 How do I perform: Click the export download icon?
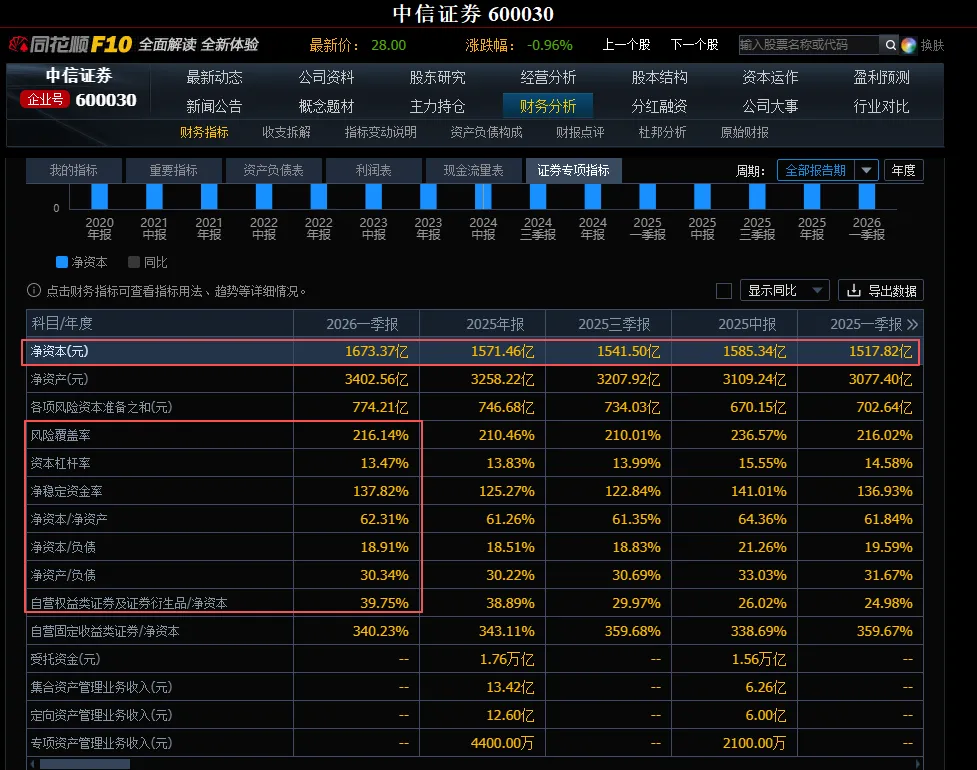click(x=854, y=290)
